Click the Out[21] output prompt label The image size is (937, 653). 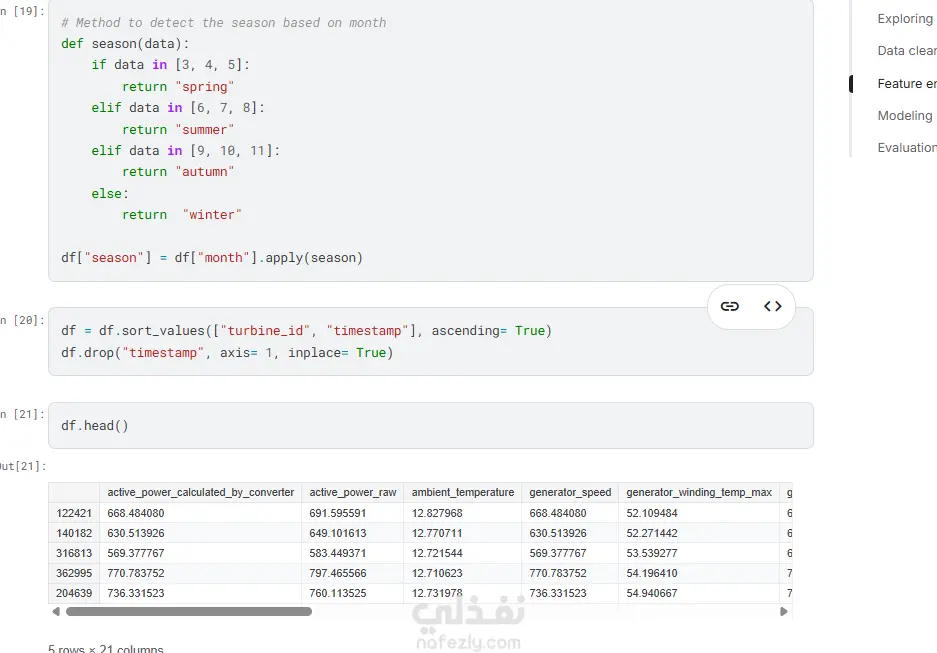(x=23, y=466)
